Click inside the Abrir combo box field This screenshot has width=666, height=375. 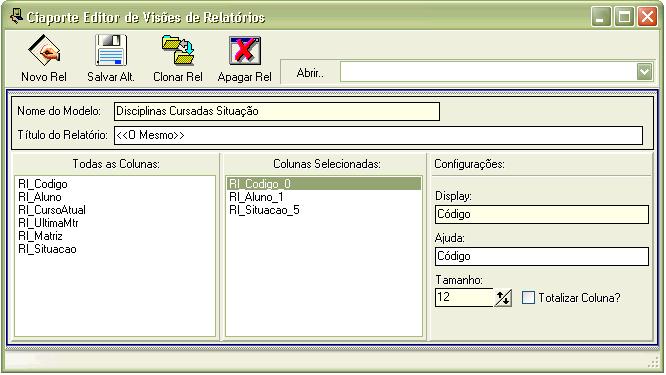(488, 72)
